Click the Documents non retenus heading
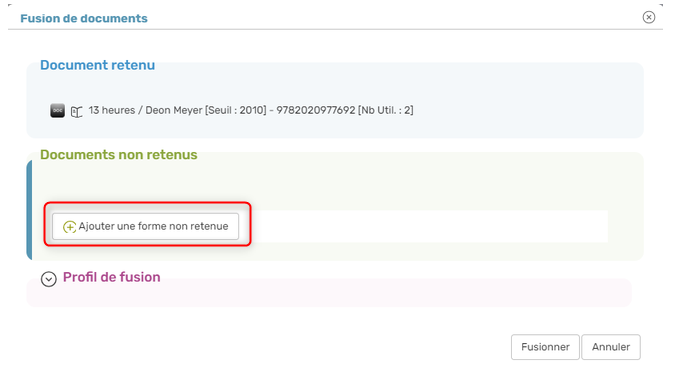Image resolution: width=697 pixels, height=368 pixels. tap(119, 155)
